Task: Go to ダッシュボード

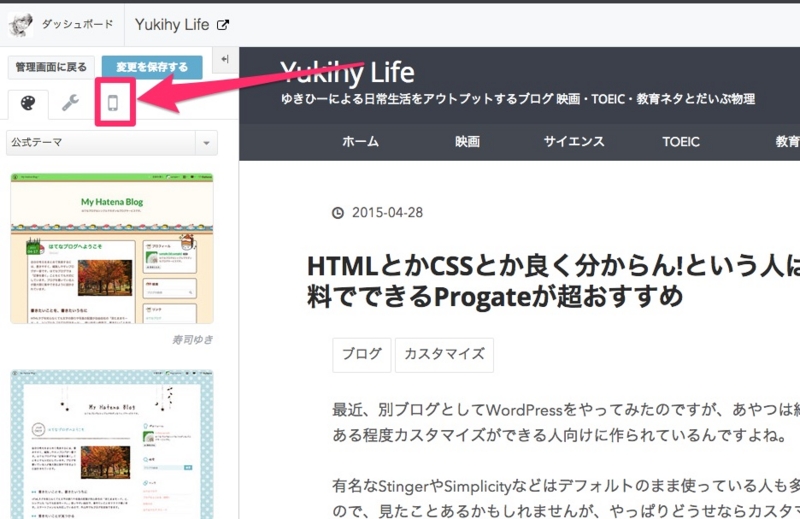Action: click(78, 24)
